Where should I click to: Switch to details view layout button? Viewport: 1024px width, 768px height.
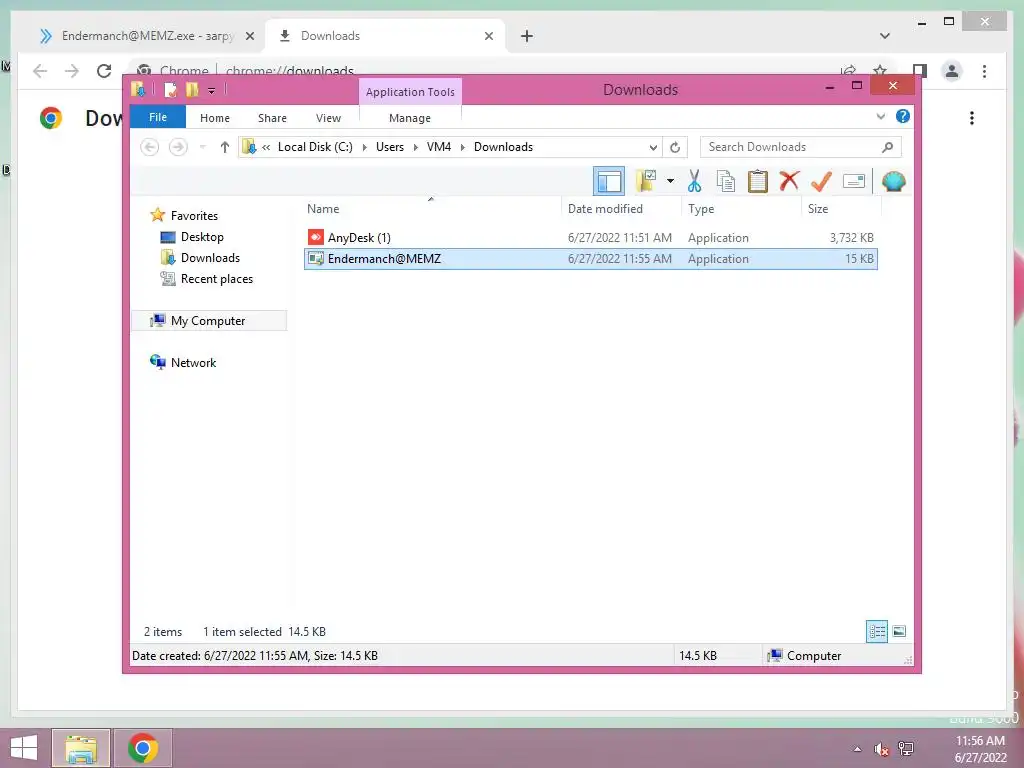coord(876,632)
